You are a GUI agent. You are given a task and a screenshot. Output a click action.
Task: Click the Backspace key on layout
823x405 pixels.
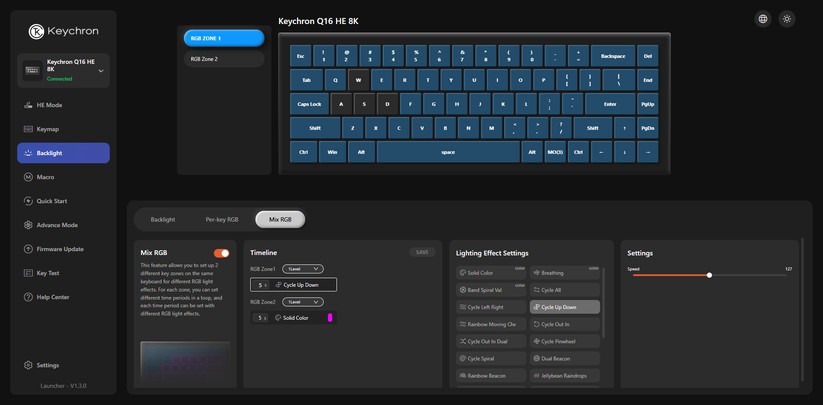[613, 56]
